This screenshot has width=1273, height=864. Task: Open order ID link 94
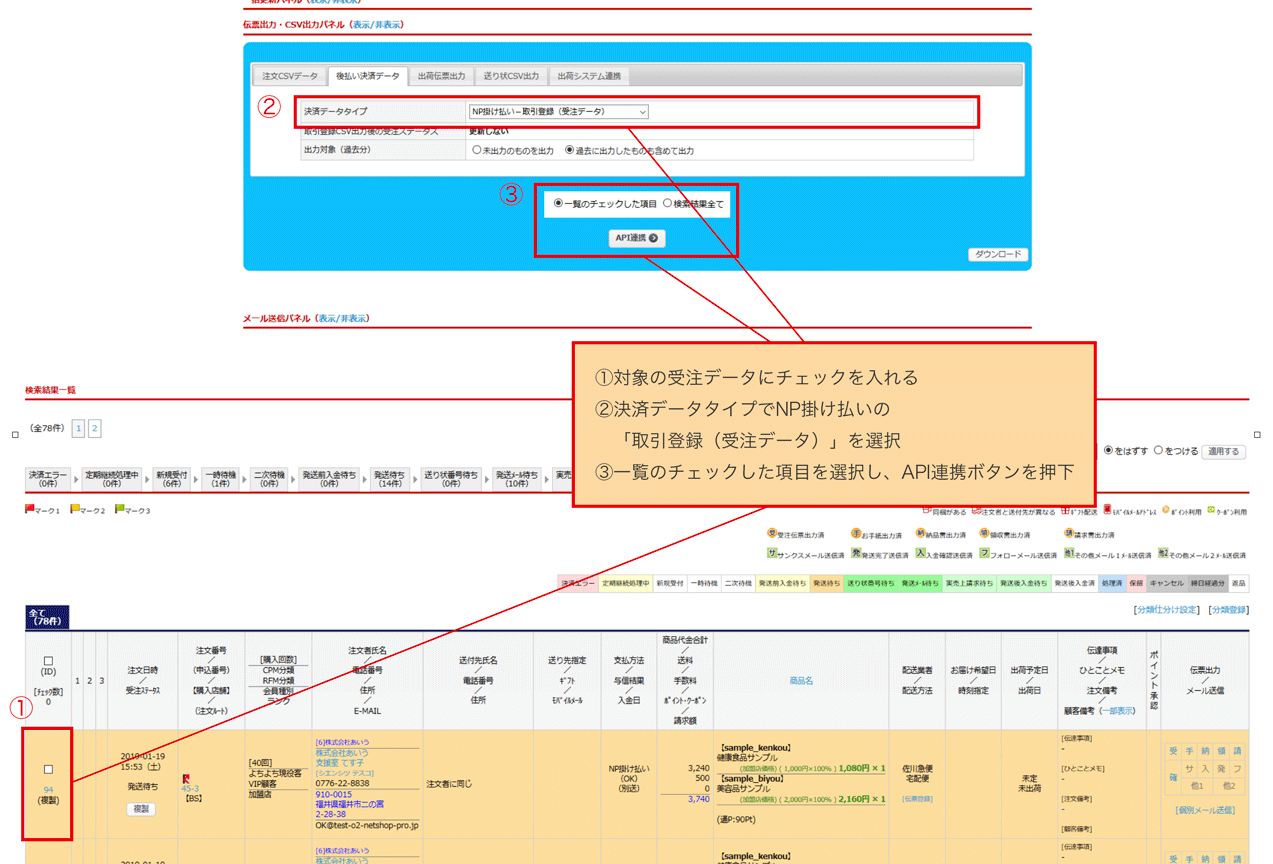(x=48, y=789)
